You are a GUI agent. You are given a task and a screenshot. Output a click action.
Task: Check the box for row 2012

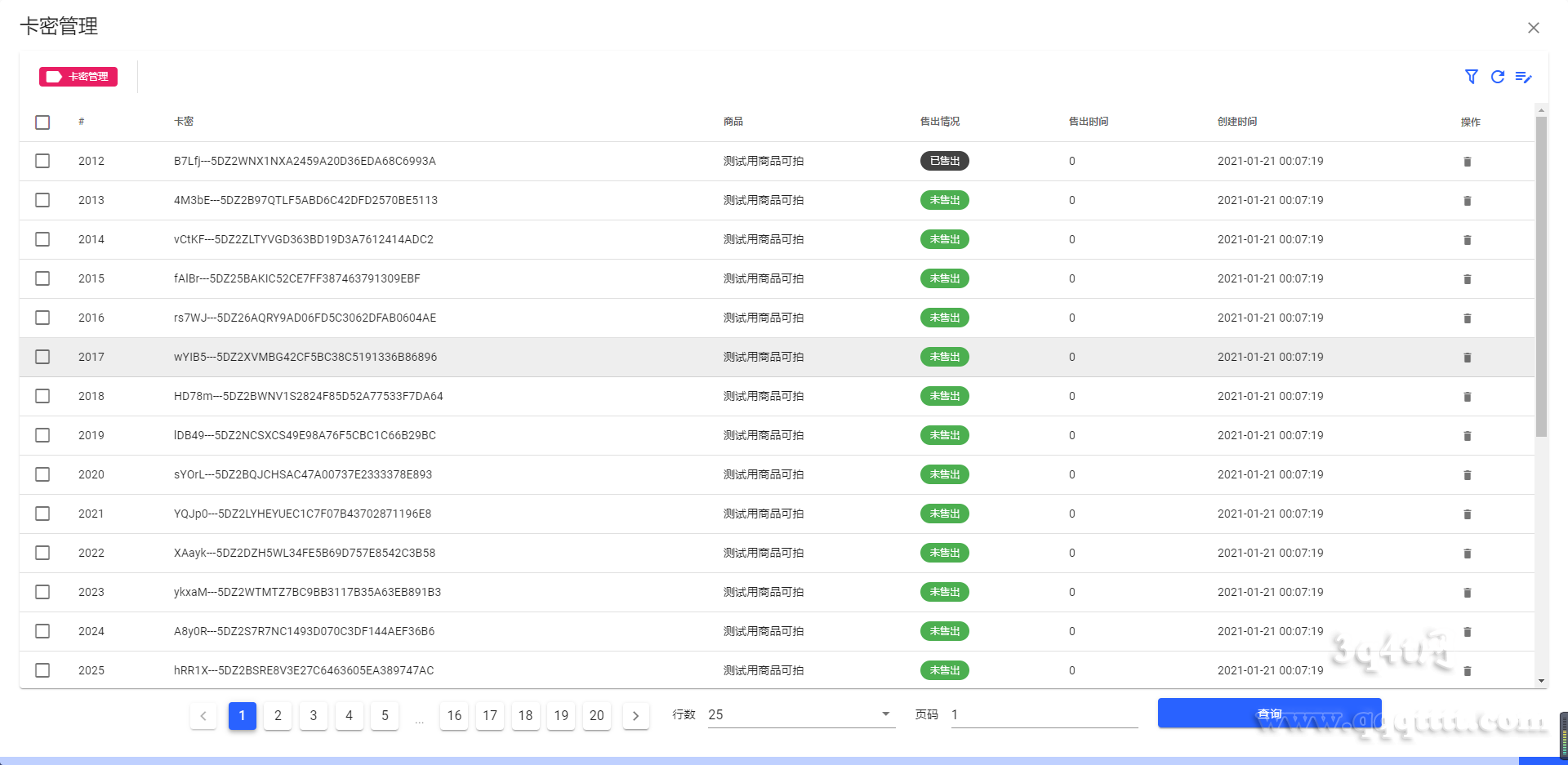pyautogui.click(x=42, y=161)
